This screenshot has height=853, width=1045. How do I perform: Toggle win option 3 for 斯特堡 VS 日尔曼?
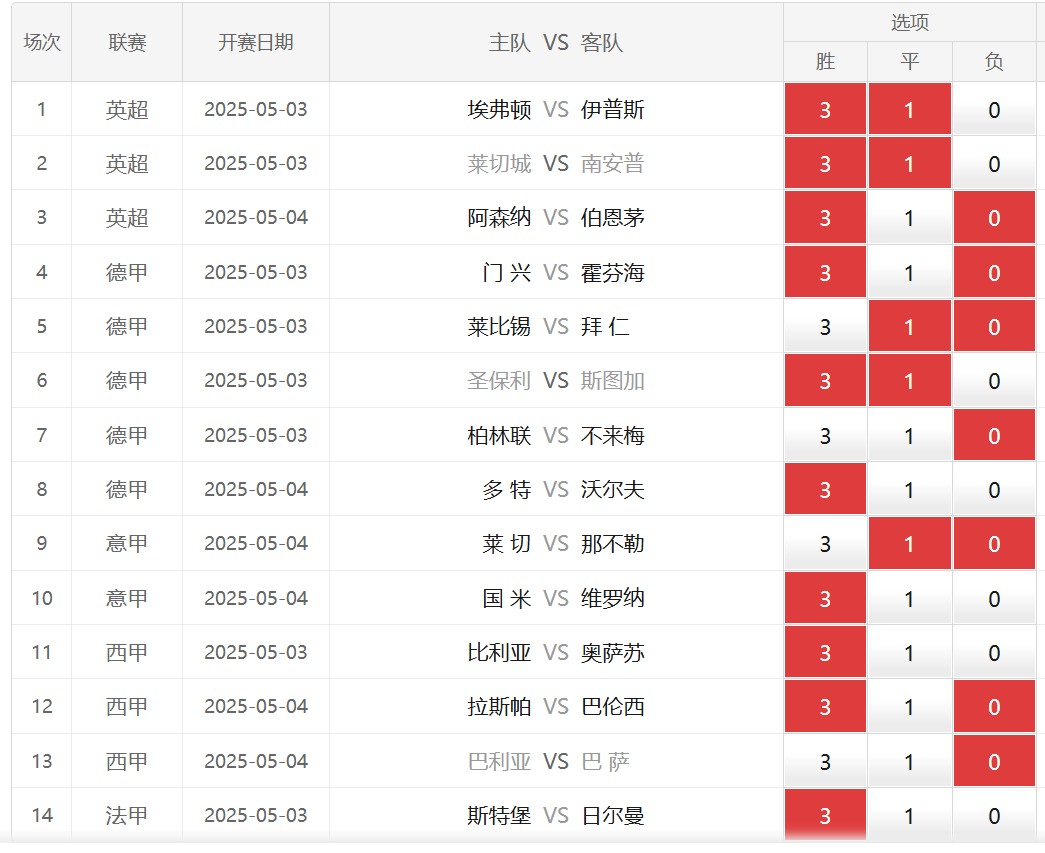pos(825,815)
